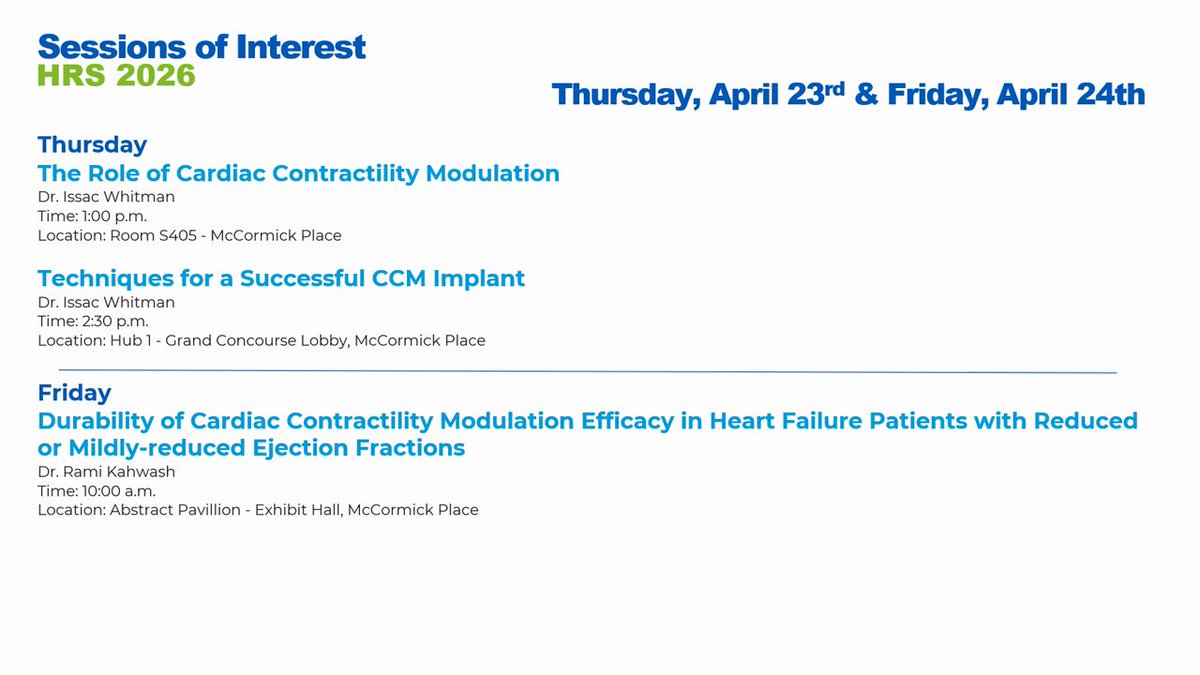1200x675 pixels.
Task: Select the Friday section label
Action: (x=75, y=392)
